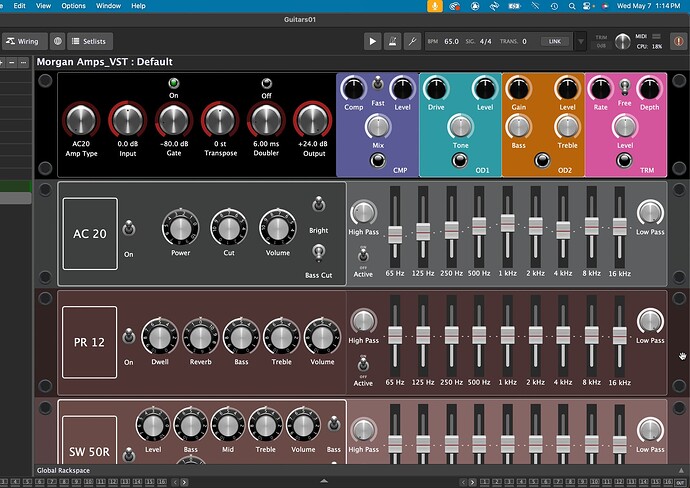Open Spotlight search in menu bar
The width and height of the screenshot is (690, 488).
tap(572, 6)
